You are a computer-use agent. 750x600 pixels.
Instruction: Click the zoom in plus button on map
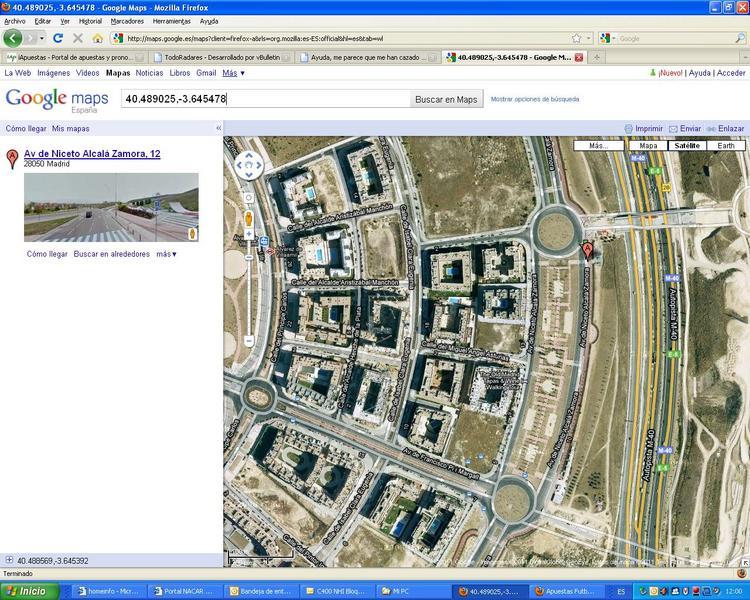click(x=249, y=234)
